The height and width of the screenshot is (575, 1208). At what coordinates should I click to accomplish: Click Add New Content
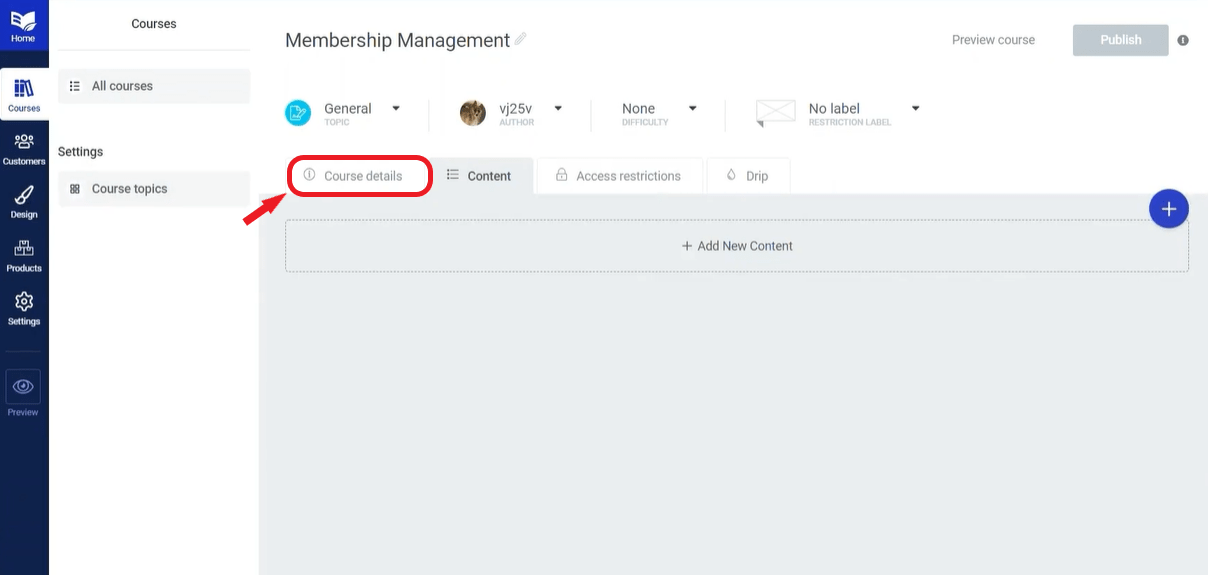[737, 246]
